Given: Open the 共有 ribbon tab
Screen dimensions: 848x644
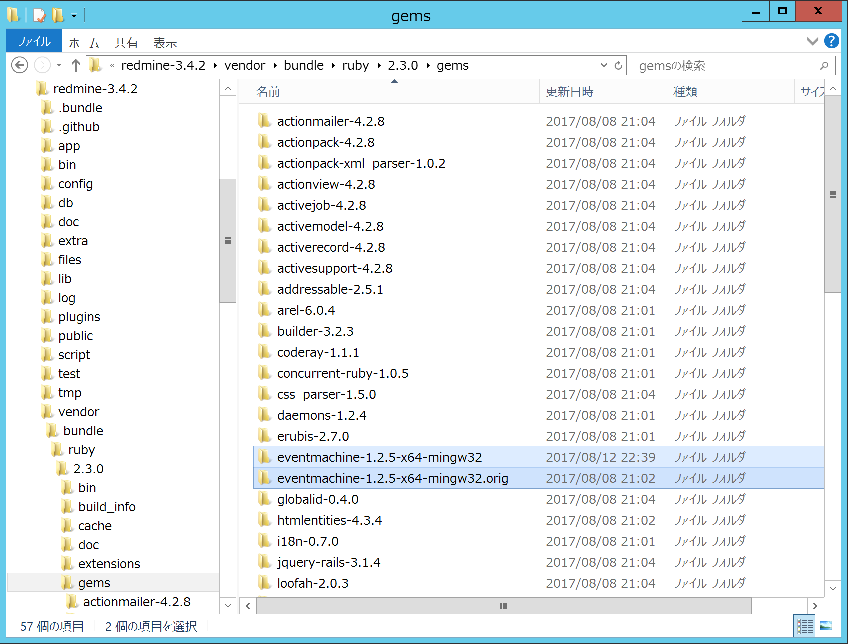Looking at the screenshot, I should [x=126, y=42].
